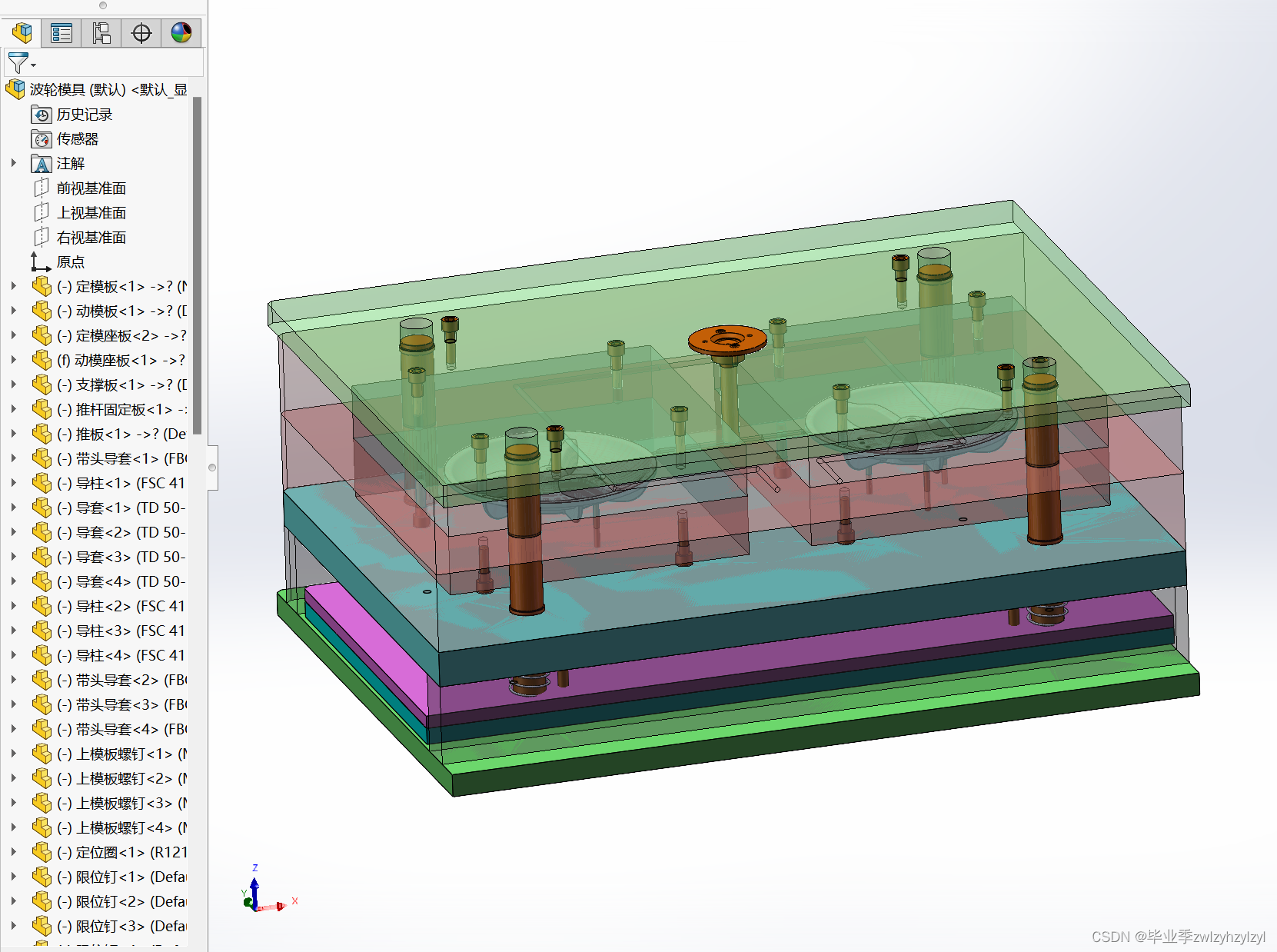Click the 支撑板<1> part icon
Viewport: 1277px width, 952px height.
tap(42, 385)
